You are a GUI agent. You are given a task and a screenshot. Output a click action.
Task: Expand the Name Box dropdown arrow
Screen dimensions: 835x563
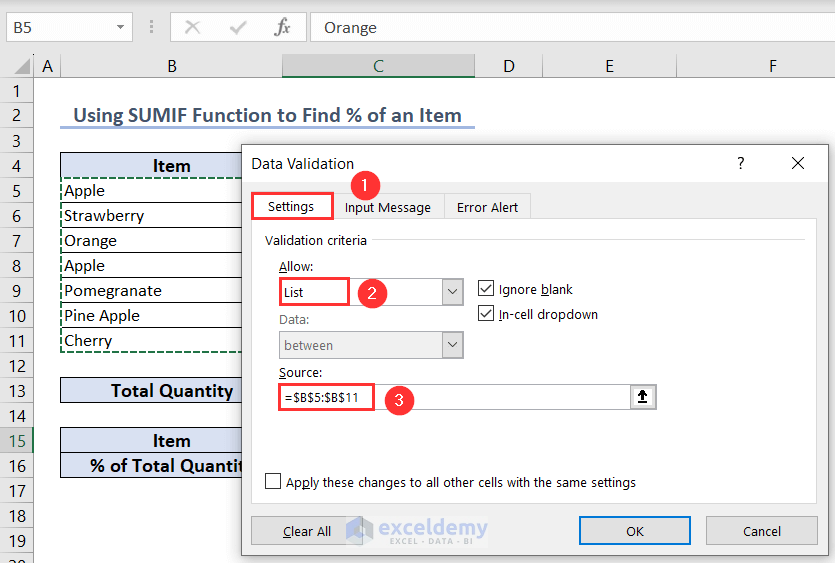(x=121, y=27)
